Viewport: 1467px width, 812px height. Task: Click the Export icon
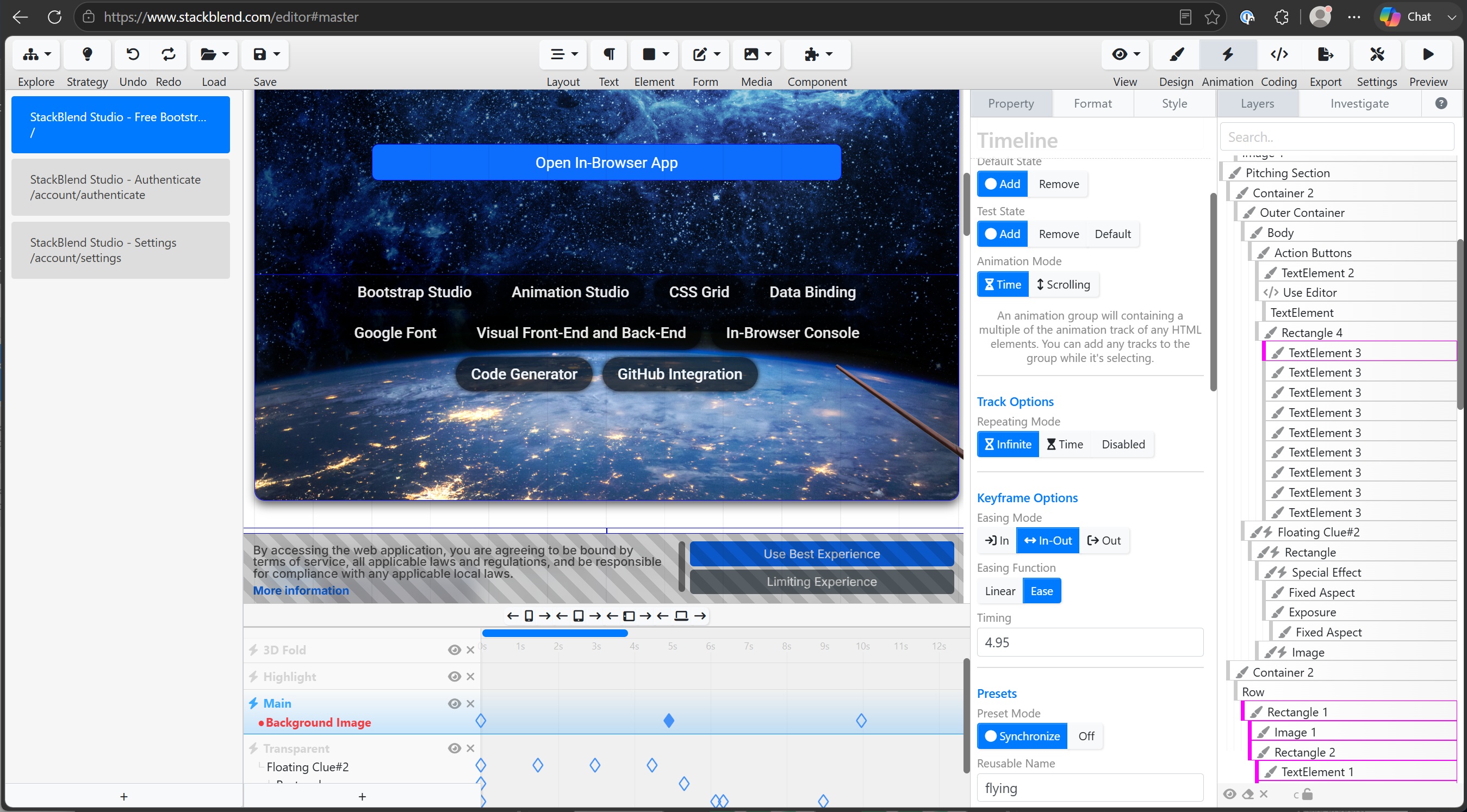point(1326,55)
